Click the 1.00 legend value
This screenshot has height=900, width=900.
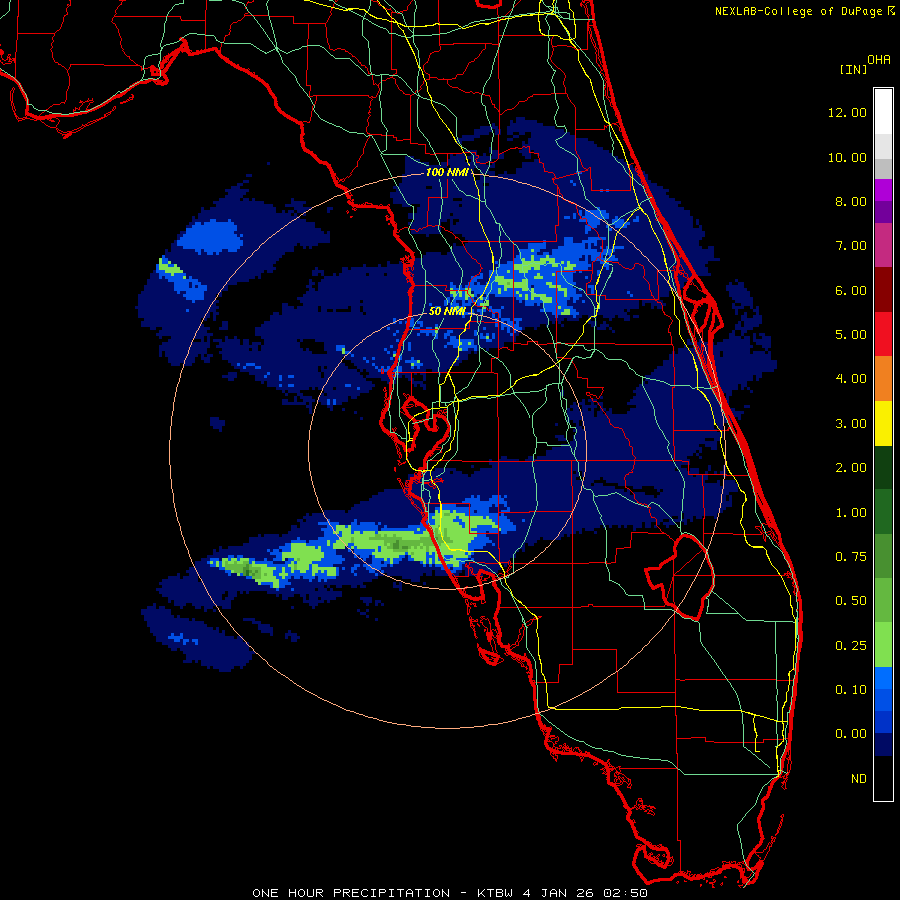tap(851, 513)
